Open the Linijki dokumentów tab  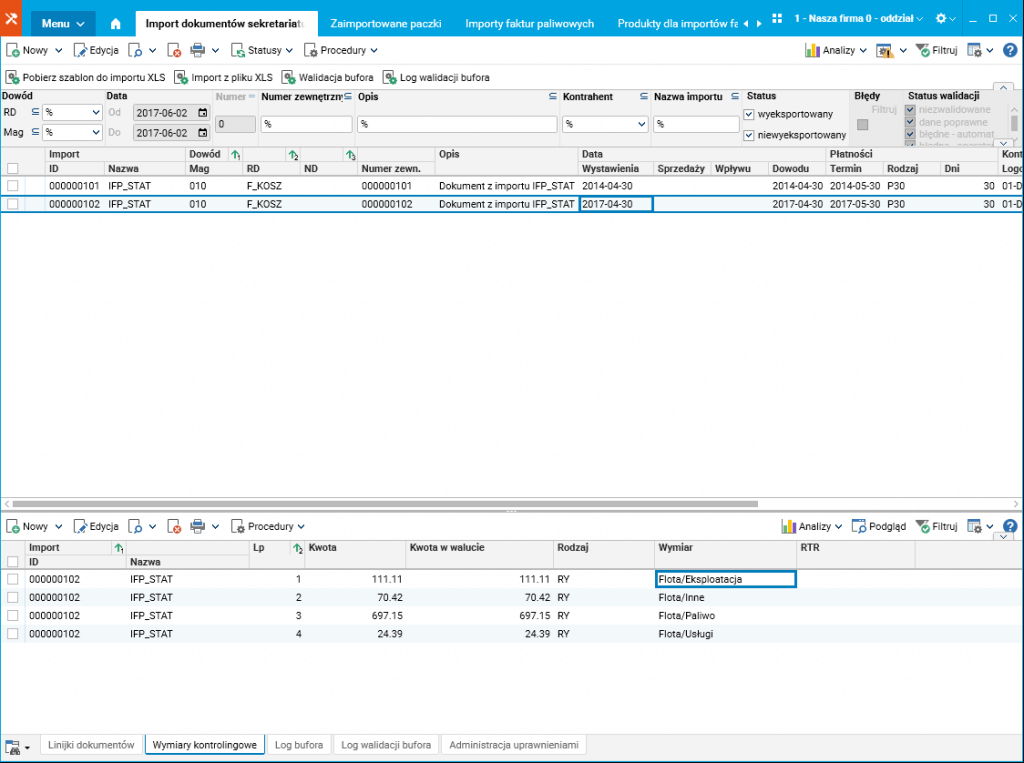[x=91, y=745]
